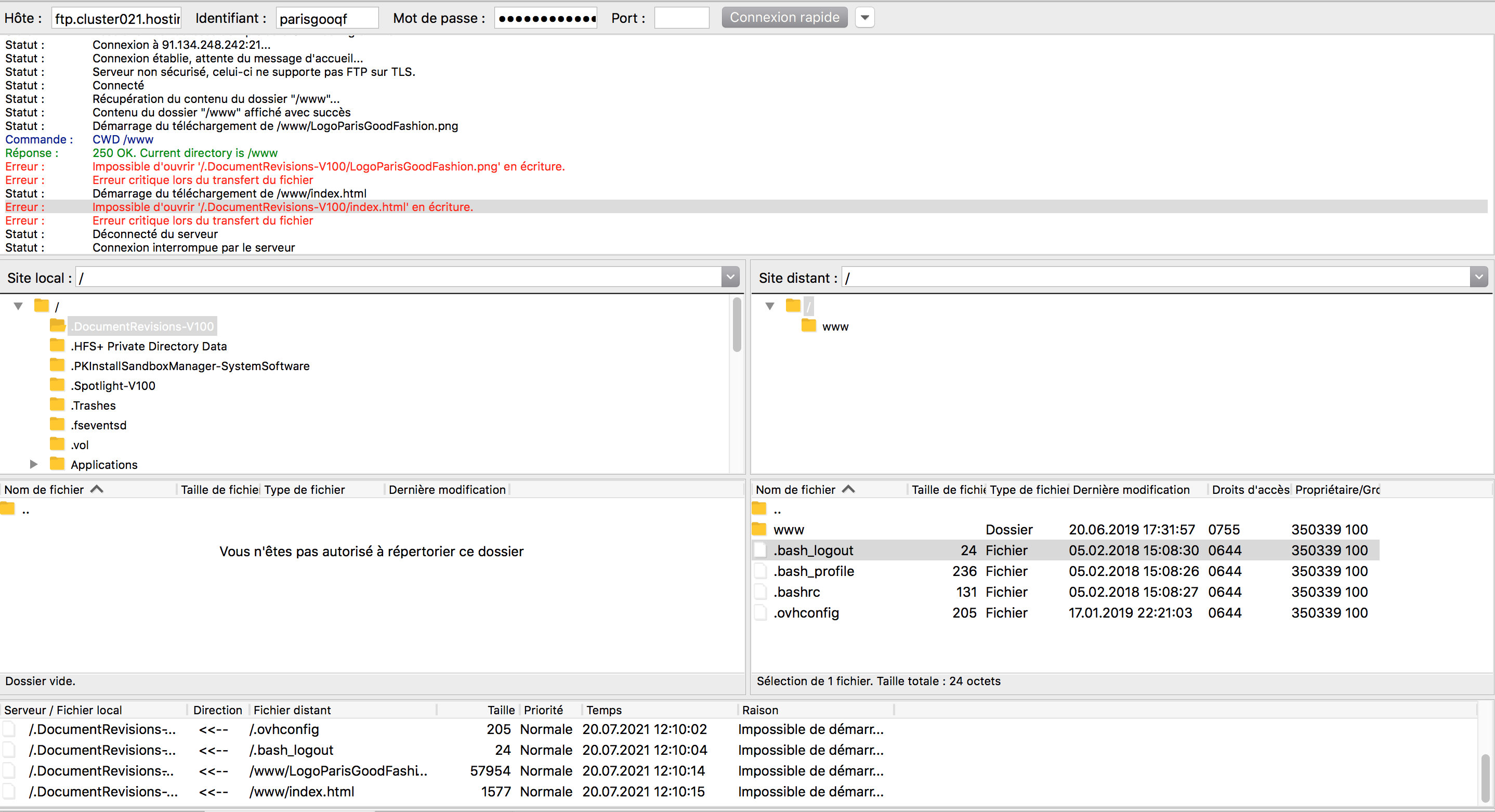Open the Site distant path dropdown
Screen dimensions: 1495x812
1478,278
